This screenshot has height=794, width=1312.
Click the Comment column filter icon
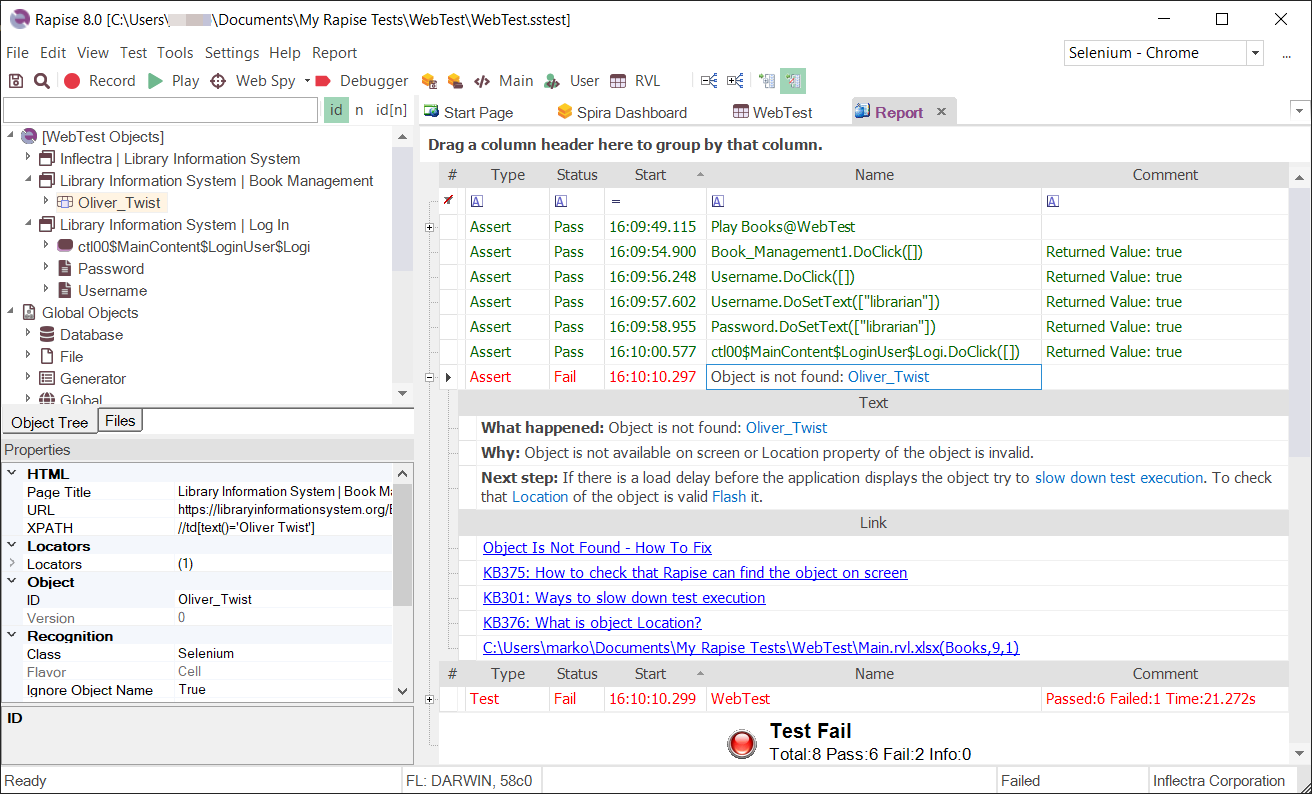[x=1052, y=201]
